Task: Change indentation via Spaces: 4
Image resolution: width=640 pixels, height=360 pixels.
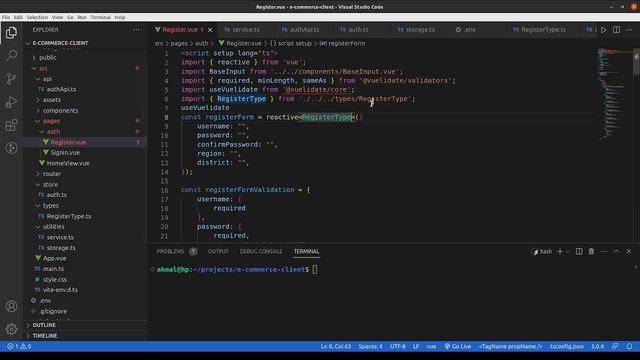Action: pos(370,346)
